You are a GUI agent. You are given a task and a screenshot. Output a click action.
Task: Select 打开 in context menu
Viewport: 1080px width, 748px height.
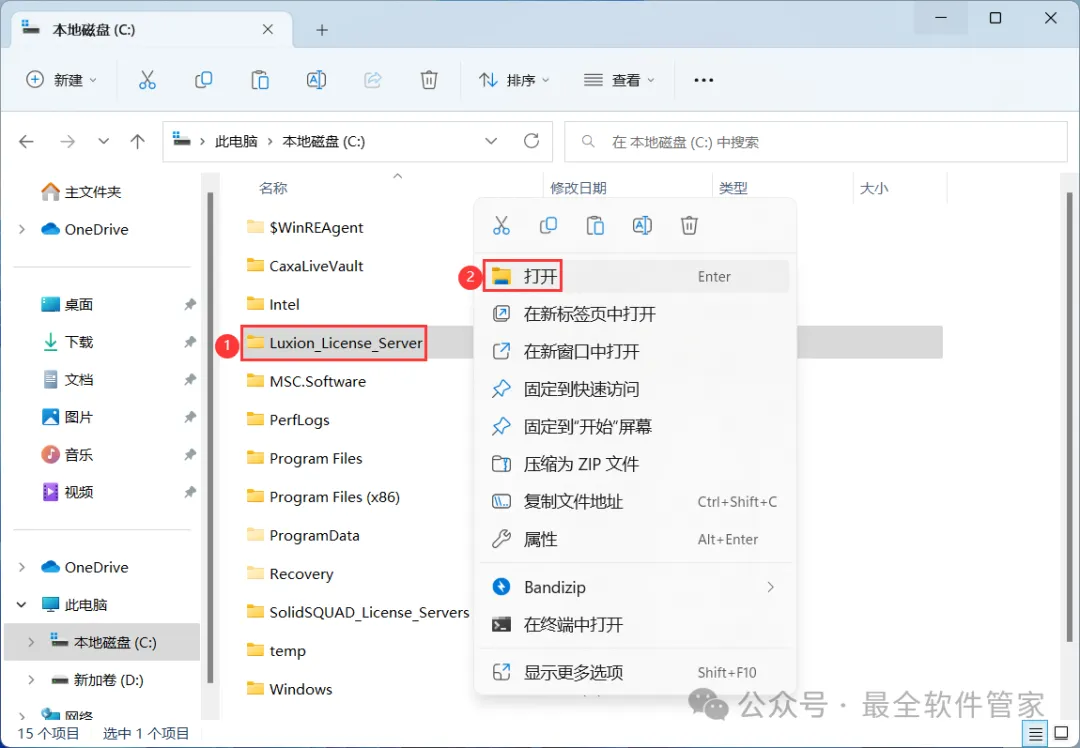click(635, 276)
